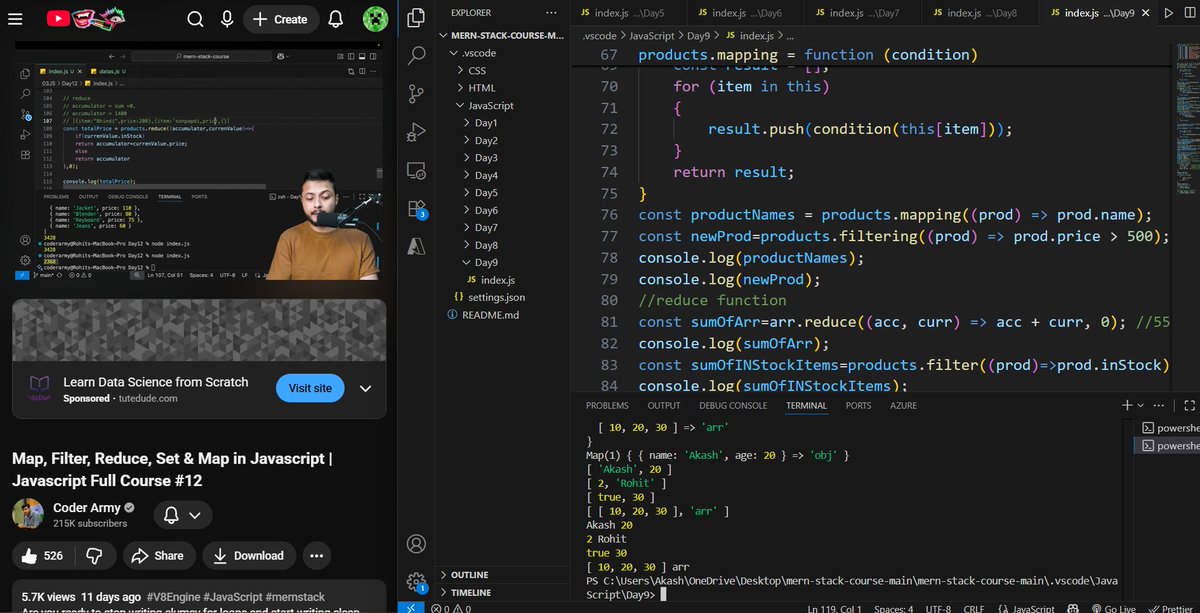Open Prettier status bar item

(1169, 607)
